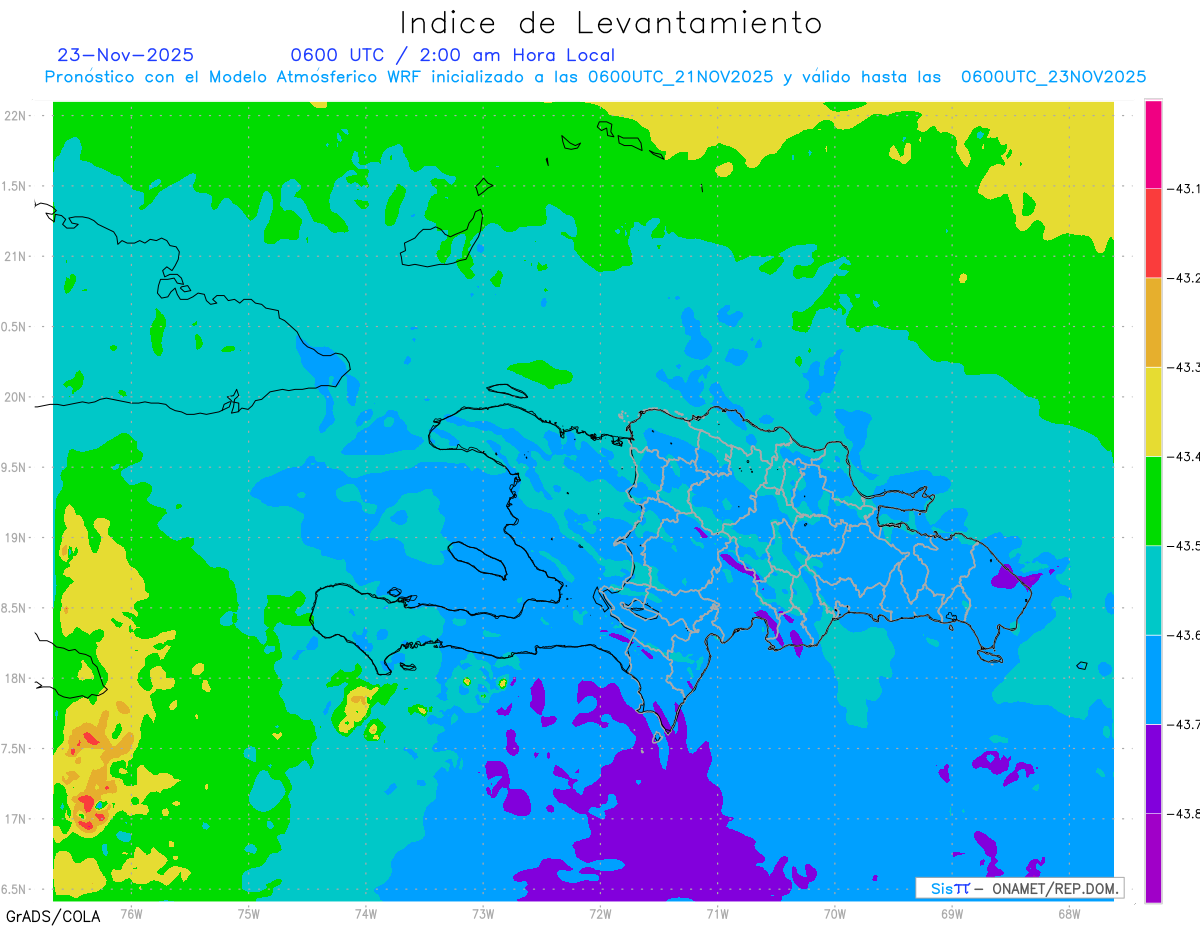The width and height of the screenshot is (1200, 927).
Task: Click the '68W' longitude label
Action: (1069, 913)
